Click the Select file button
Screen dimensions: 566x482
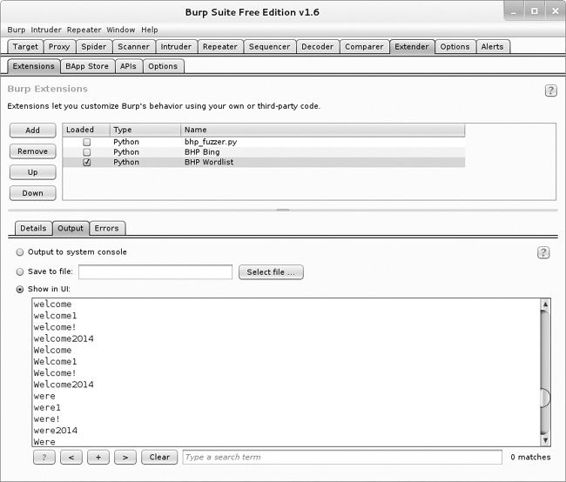point(271,272)
